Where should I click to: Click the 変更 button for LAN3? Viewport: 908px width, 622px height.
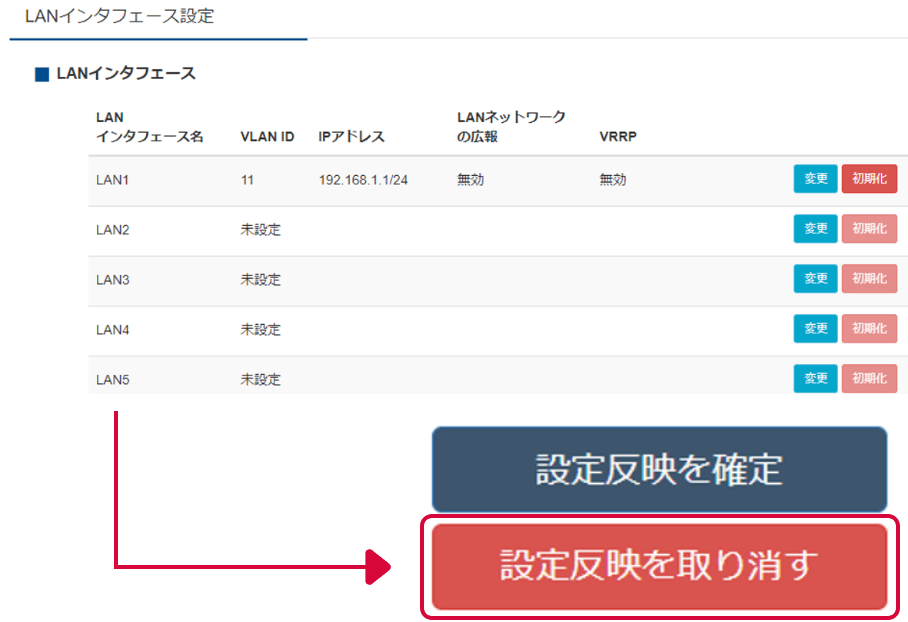815,278
